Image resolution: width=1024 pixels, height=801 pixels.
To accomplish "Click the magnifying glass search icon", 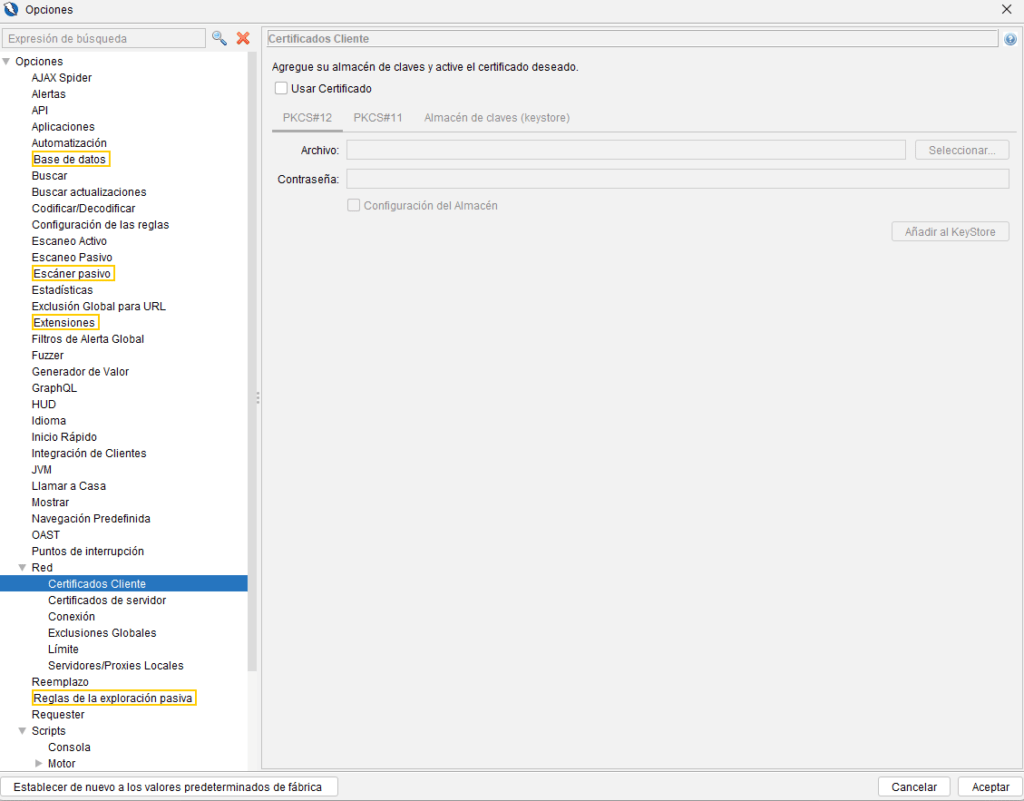I will (x=219, y=38).
